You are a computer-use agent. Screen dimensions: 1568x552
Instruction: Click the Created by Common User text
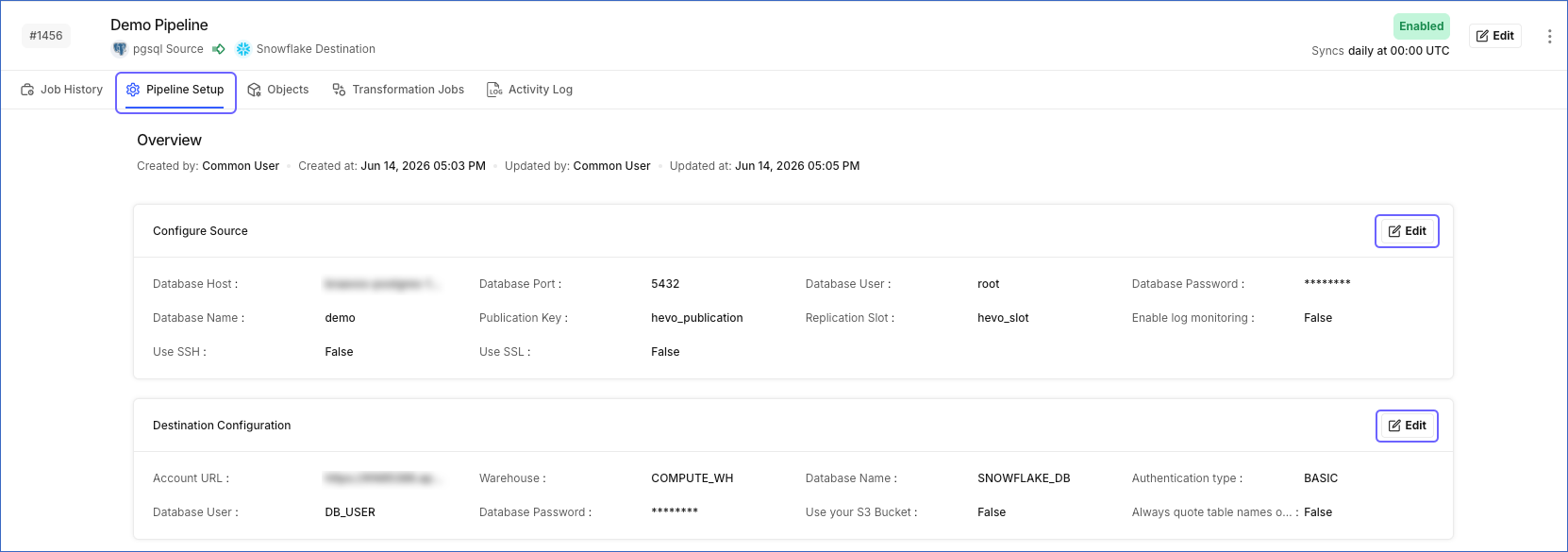[x=208, y=166]
